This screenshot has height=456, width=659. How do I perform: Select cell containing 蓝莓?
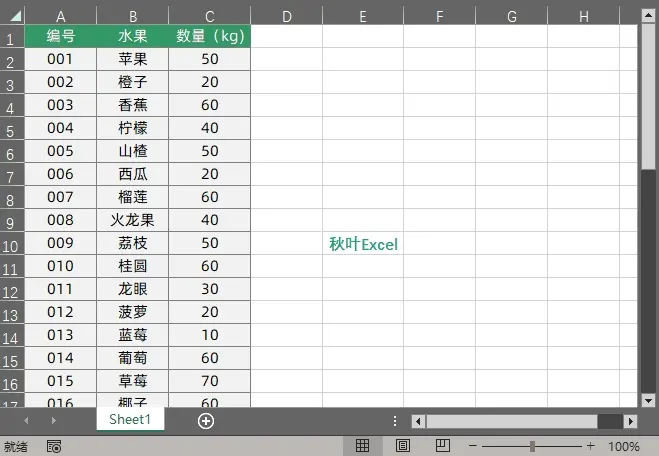coord(133,335)
